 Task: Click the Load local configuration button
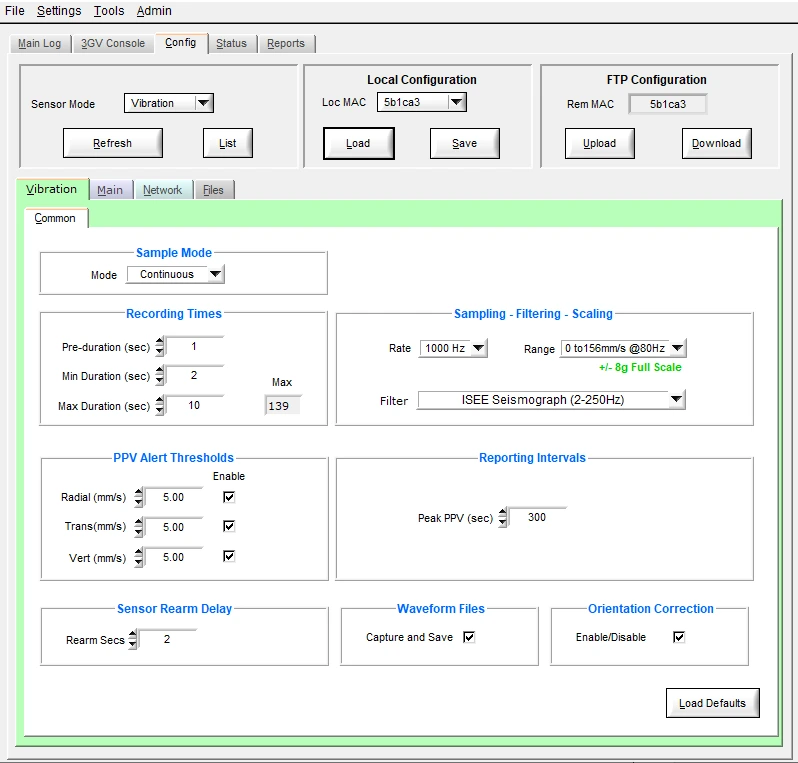358,144
